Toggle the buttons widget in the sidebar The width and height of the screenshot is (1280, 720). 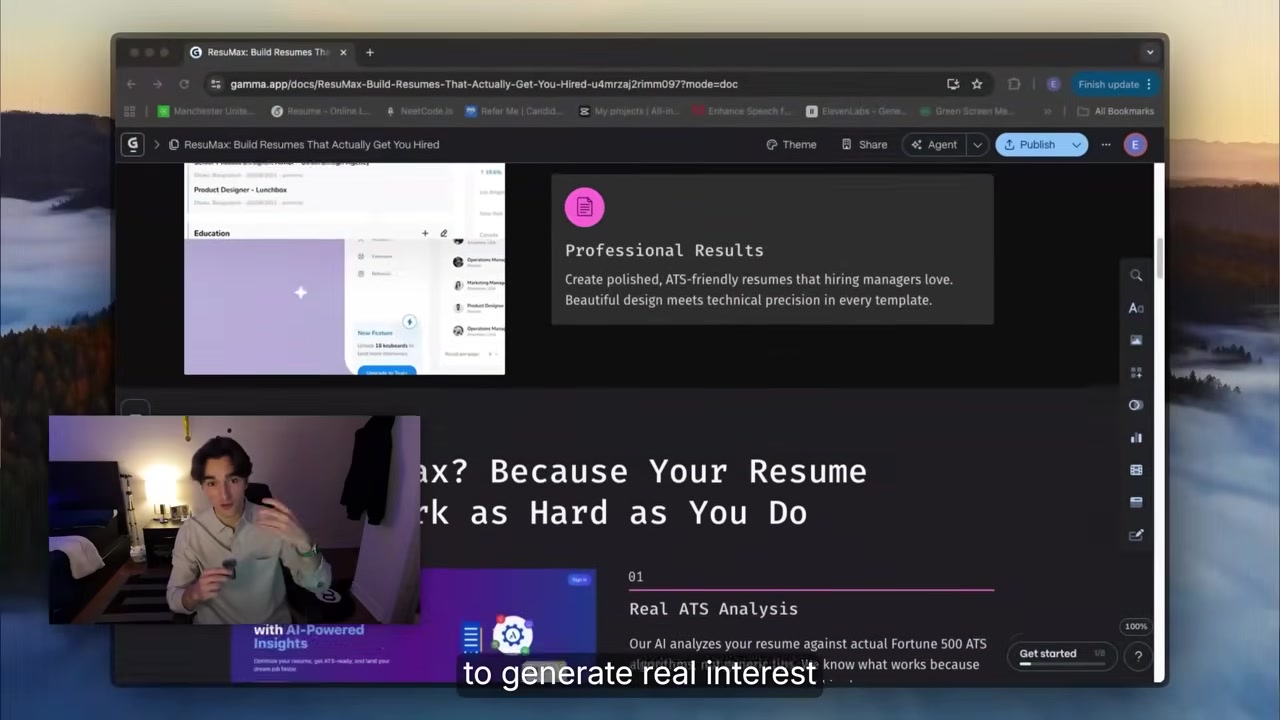(x=1136, y=405)
